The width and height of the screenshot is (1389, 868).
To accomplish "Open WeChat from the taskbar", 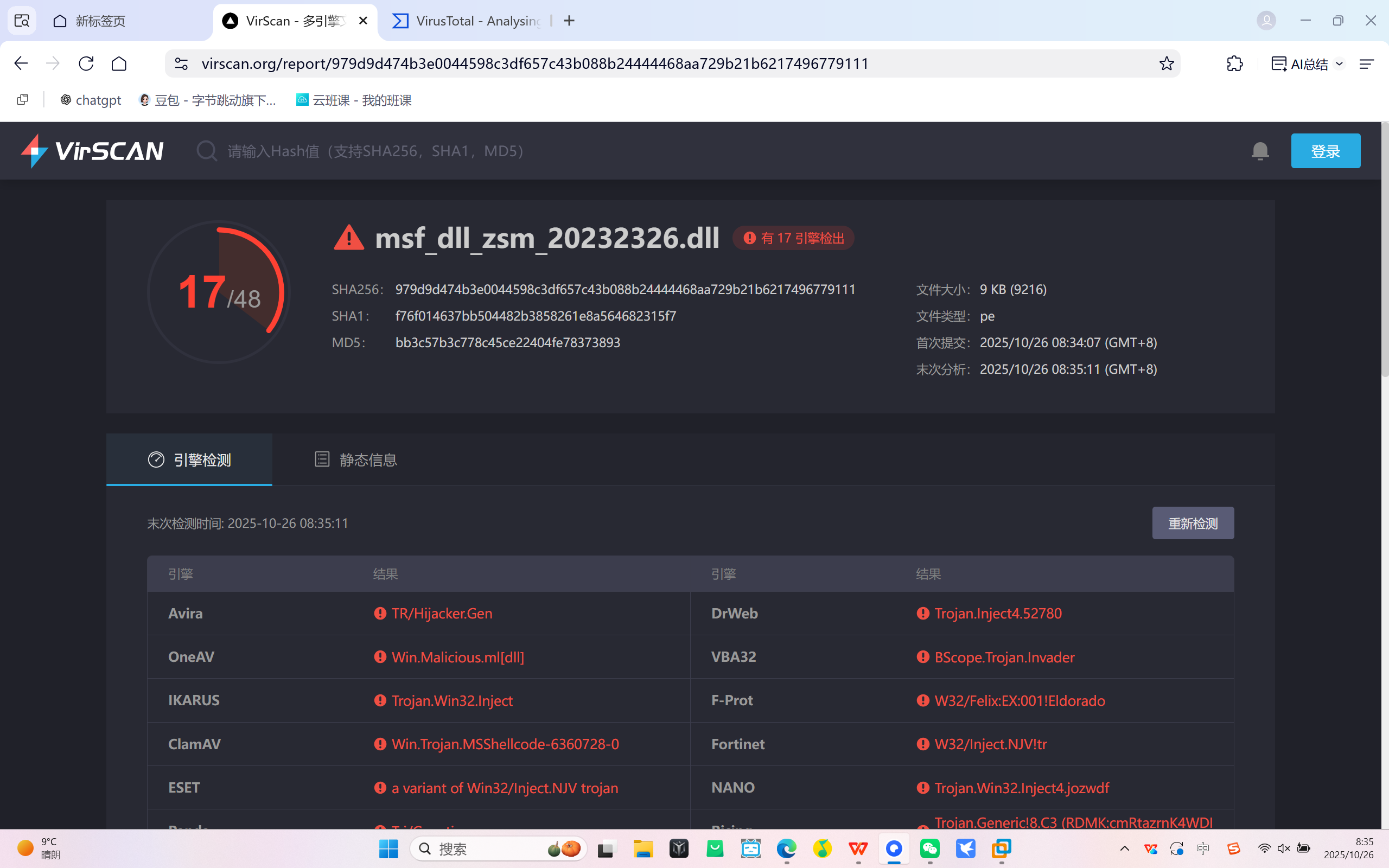I will 930,848.
